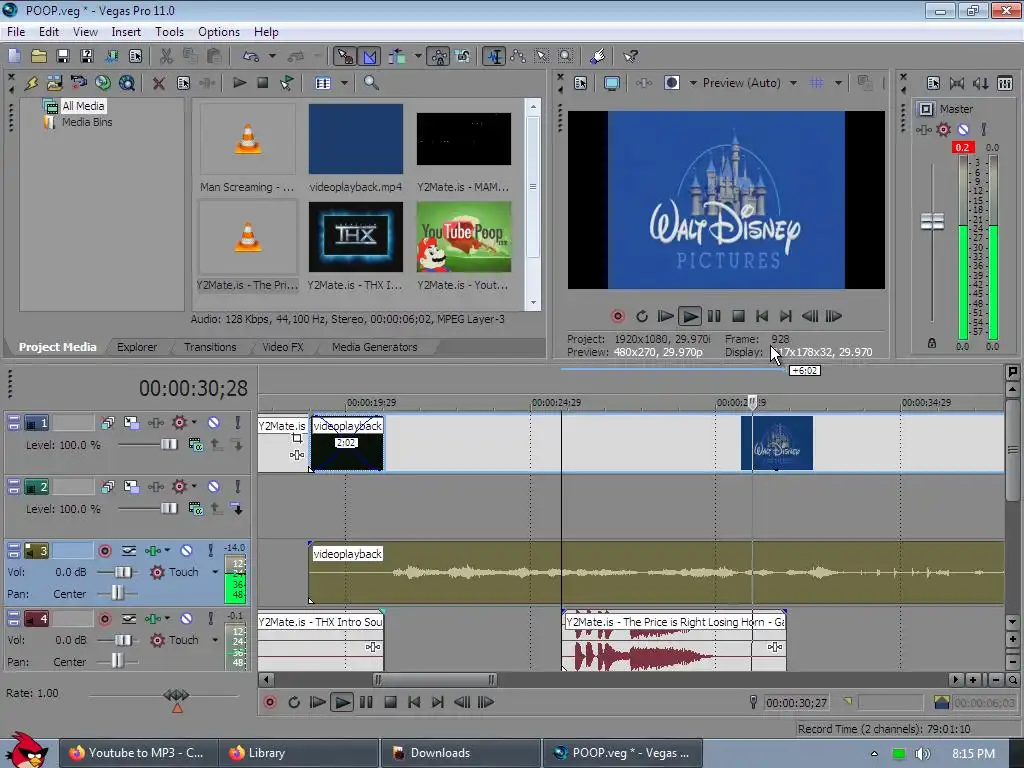Toggle the Master bus mute icon
1024x768 pixels.
(x=963, y=129)
